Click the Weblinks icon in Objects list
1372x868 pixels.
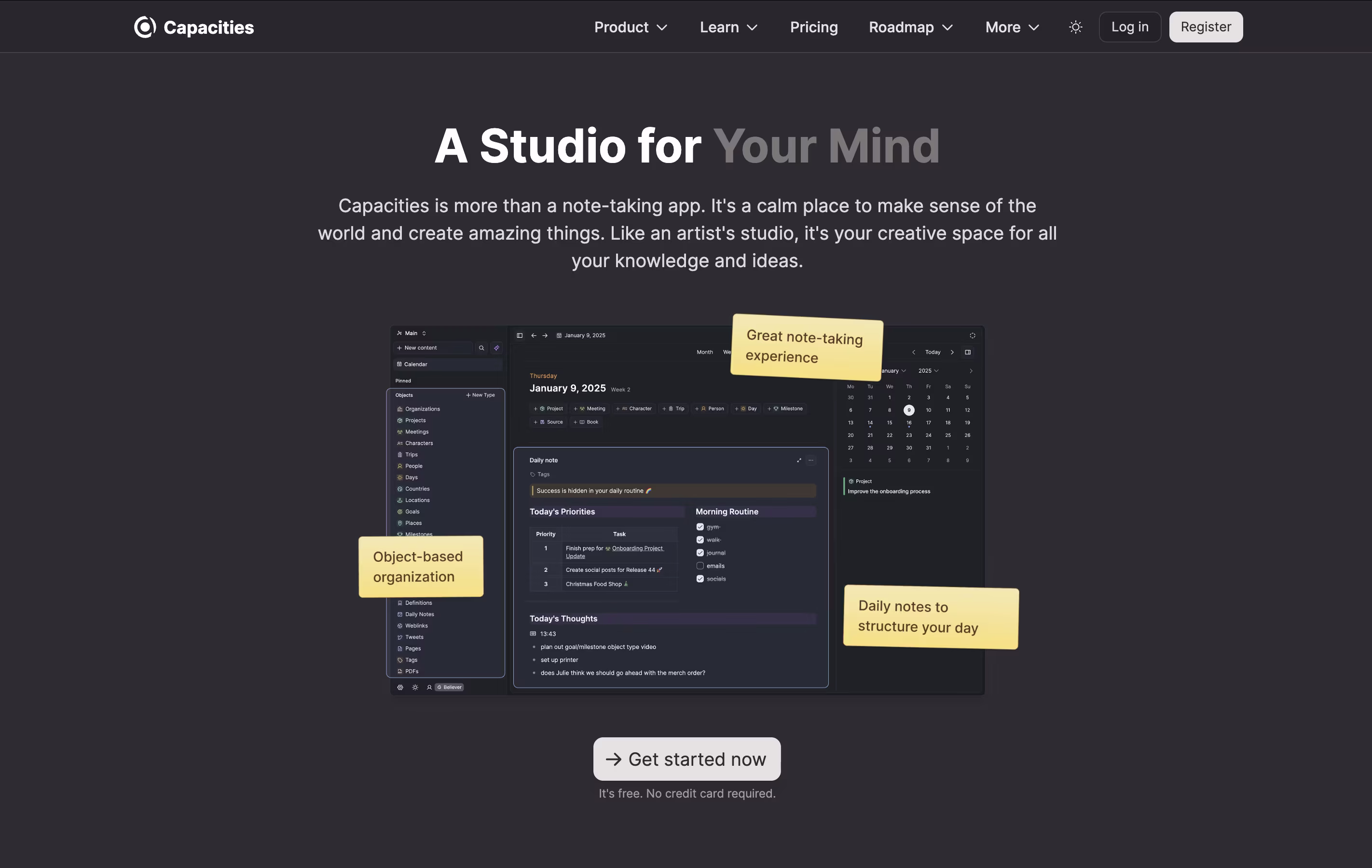(x=400, y=626)
